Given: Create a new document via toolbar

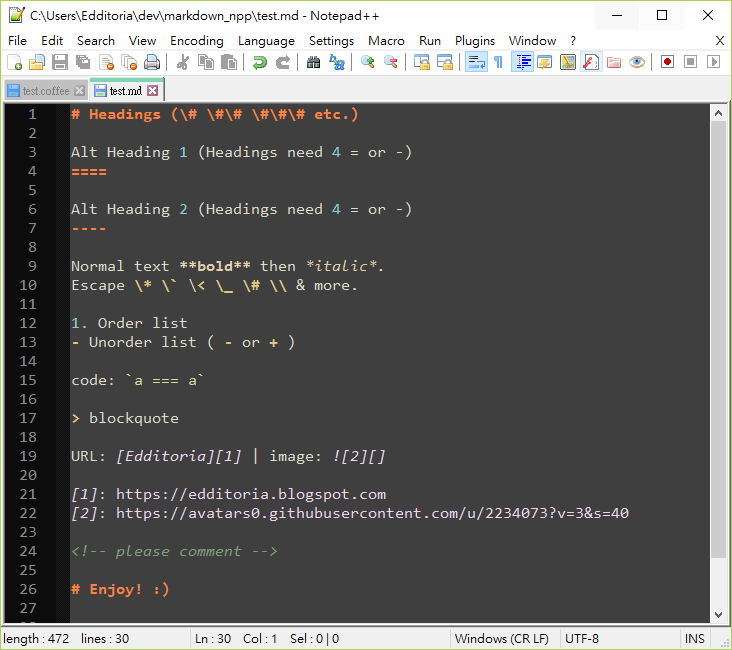Looking at the screenshot, I should pyautogui.click(x=14, y=62).
